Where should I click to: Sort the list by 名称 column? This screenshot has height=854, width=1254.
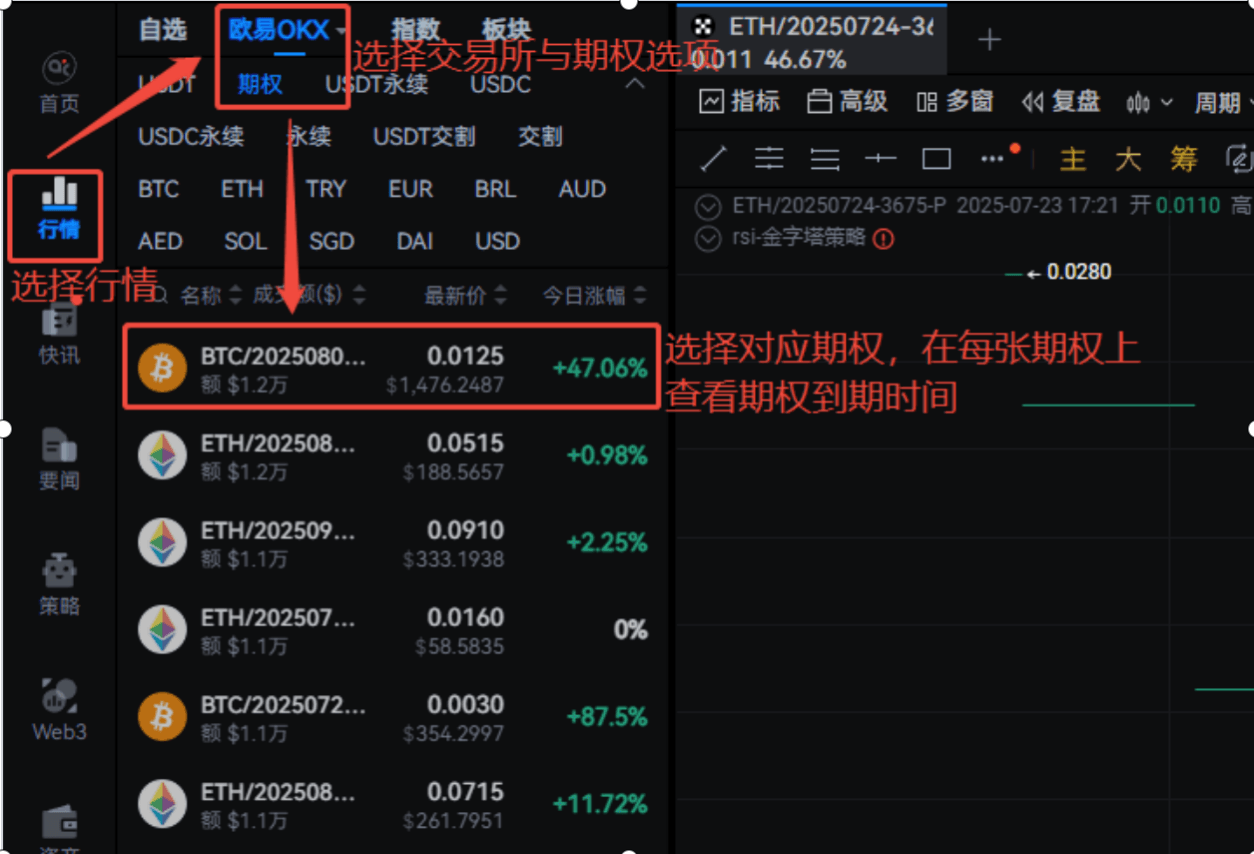(211, 295)
